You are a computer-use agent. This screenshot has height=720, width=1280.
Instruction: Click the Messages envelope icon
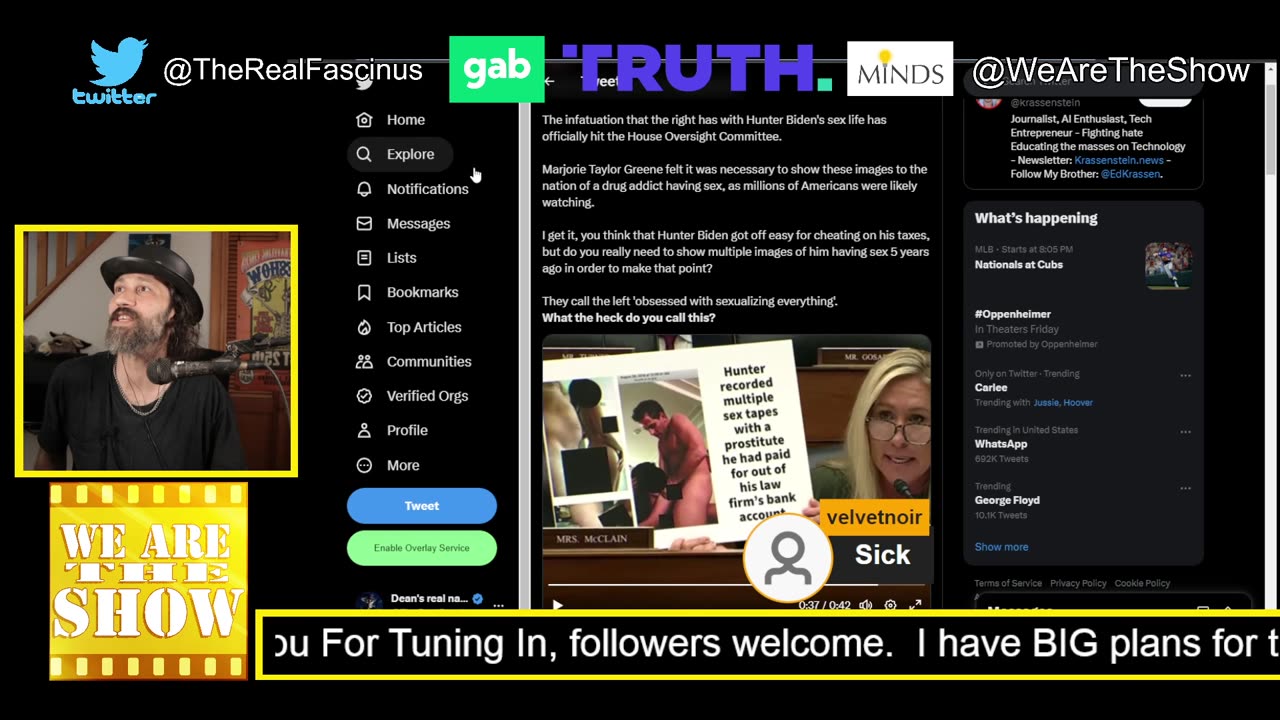364,223
